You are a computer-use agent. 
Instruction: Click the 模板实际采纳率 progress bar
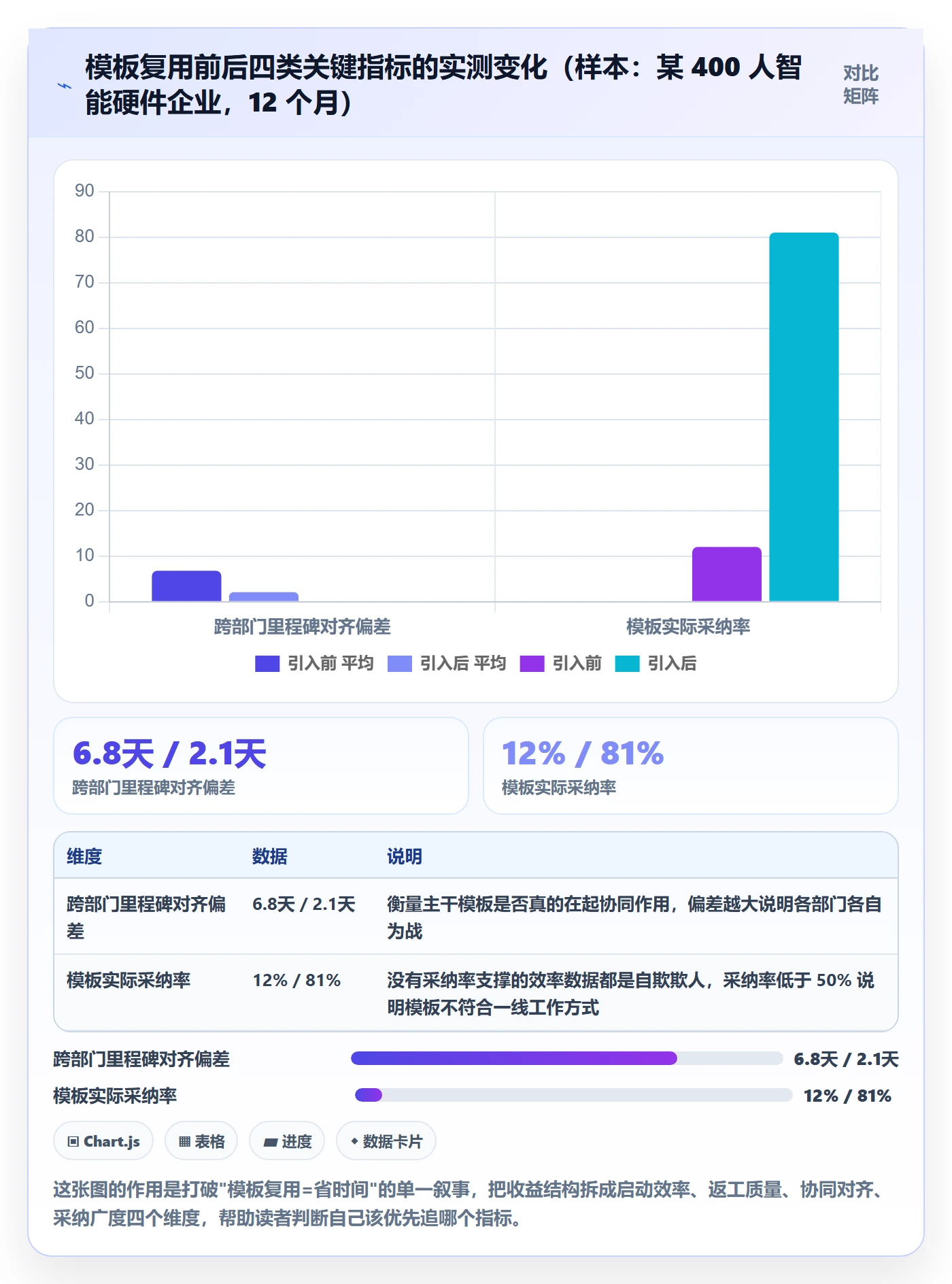574,1095
